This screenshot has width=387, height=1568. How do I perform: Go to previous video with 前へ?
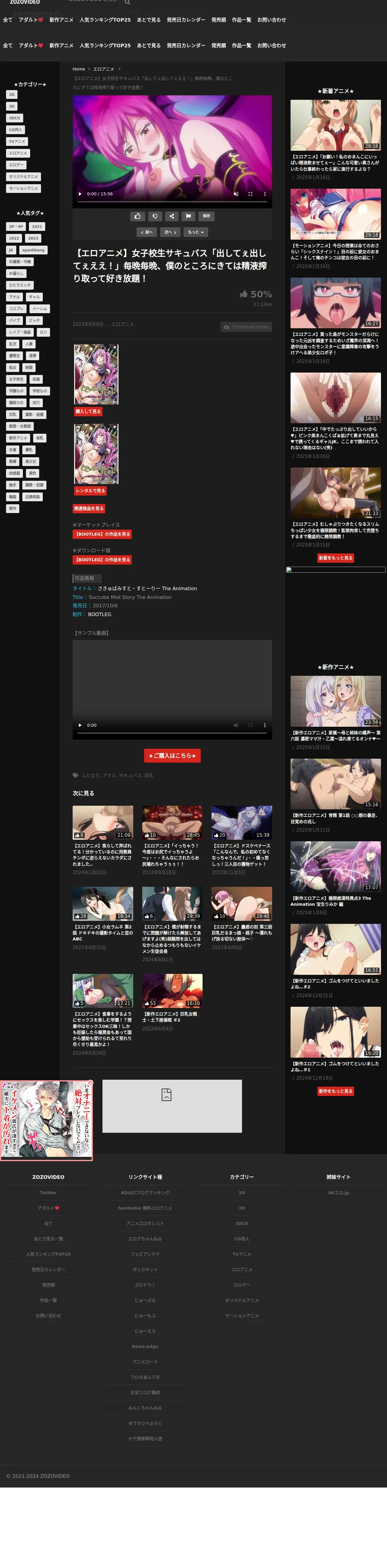(x=147, y=232)
